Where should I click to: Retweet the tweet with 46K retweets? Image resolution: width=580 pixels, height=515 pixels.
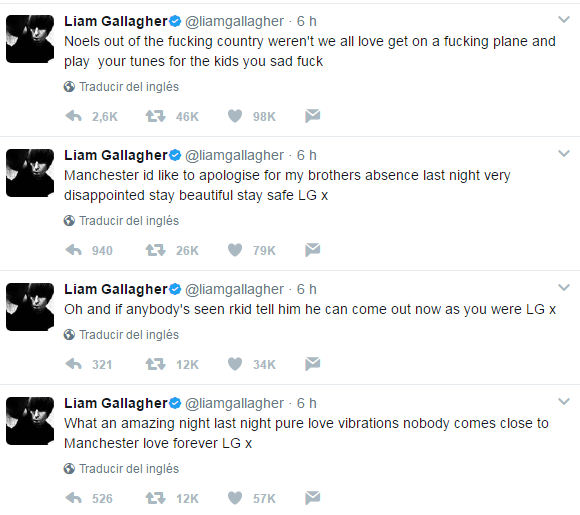pyautogui.click(x=155, y=116)
